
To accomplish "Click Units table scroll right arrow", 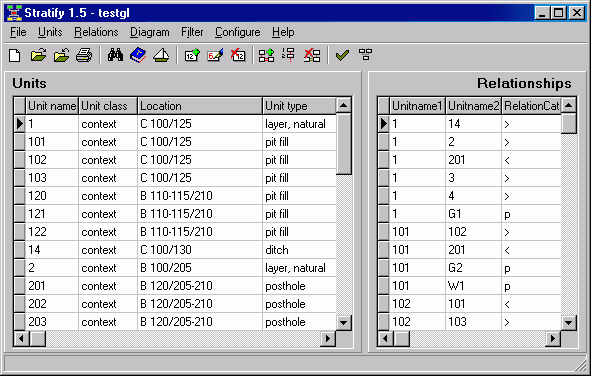I will [328, 339].
